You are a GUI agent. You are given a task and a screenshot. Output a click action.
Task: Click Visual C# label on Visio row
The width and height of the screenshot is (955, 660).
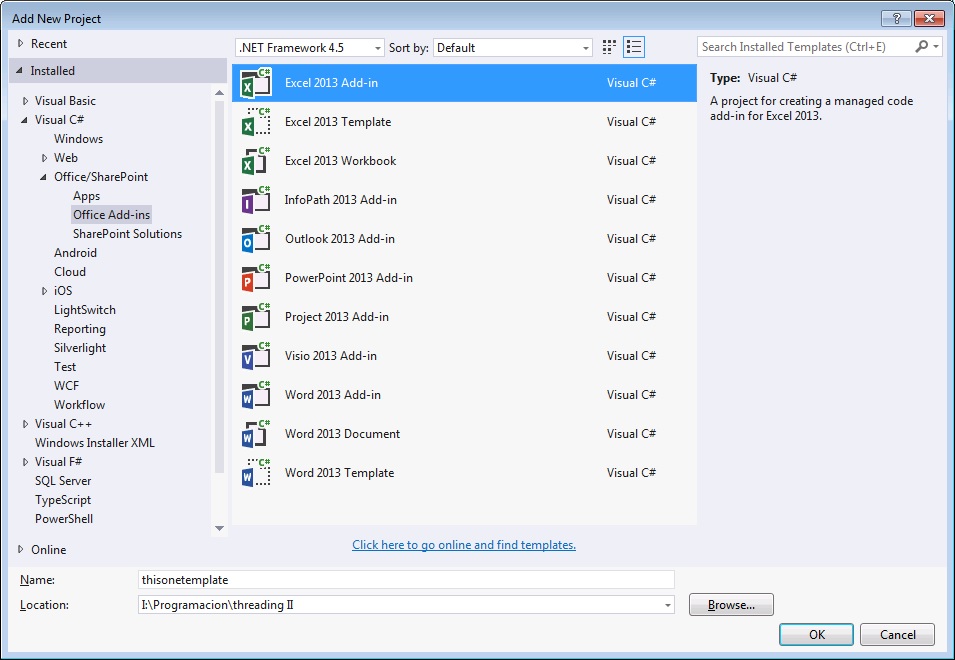point(631,356)
